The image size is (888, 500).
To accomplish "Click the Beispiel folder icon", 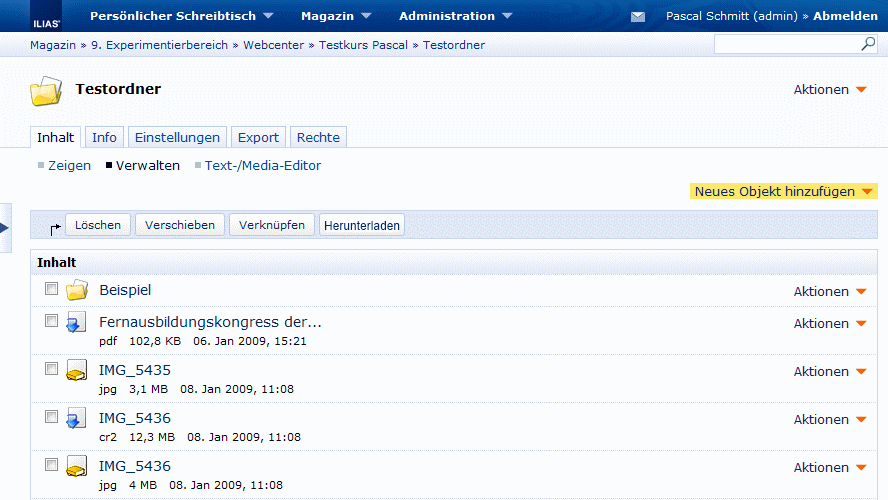I will pos(77,291).
